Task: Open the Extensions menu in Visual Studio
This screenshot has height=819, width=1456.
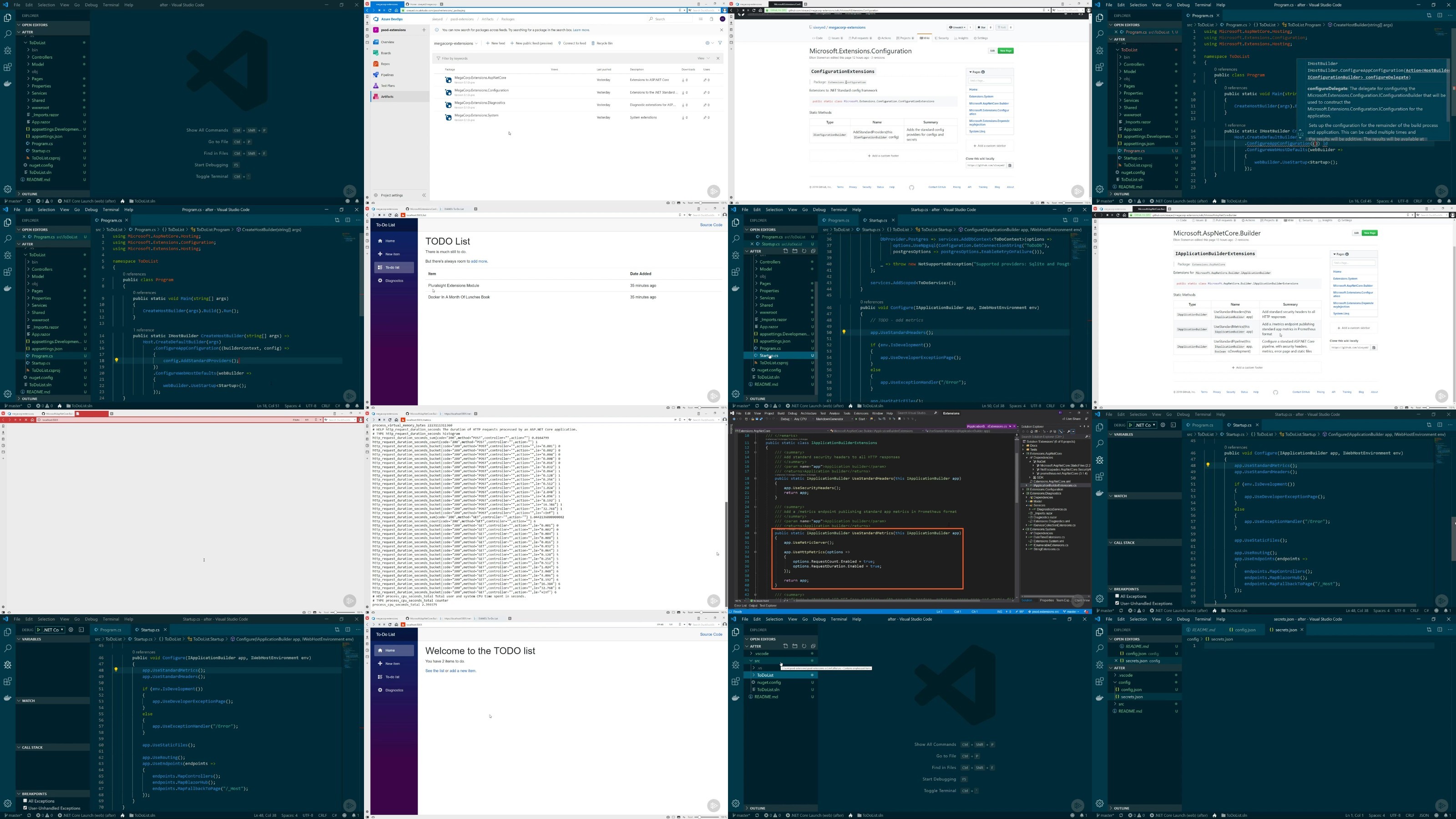Action: [x=861, y=413]
